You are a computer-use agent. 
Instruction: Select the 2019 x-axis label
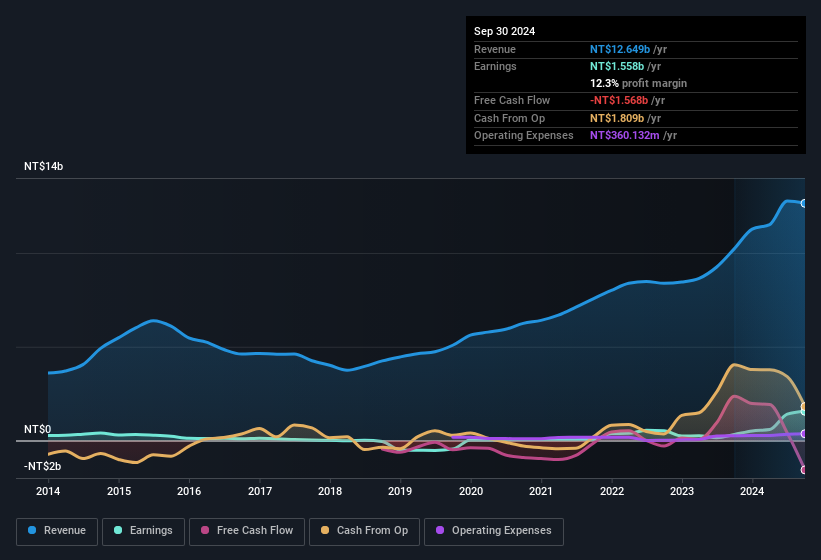(400, 491)
